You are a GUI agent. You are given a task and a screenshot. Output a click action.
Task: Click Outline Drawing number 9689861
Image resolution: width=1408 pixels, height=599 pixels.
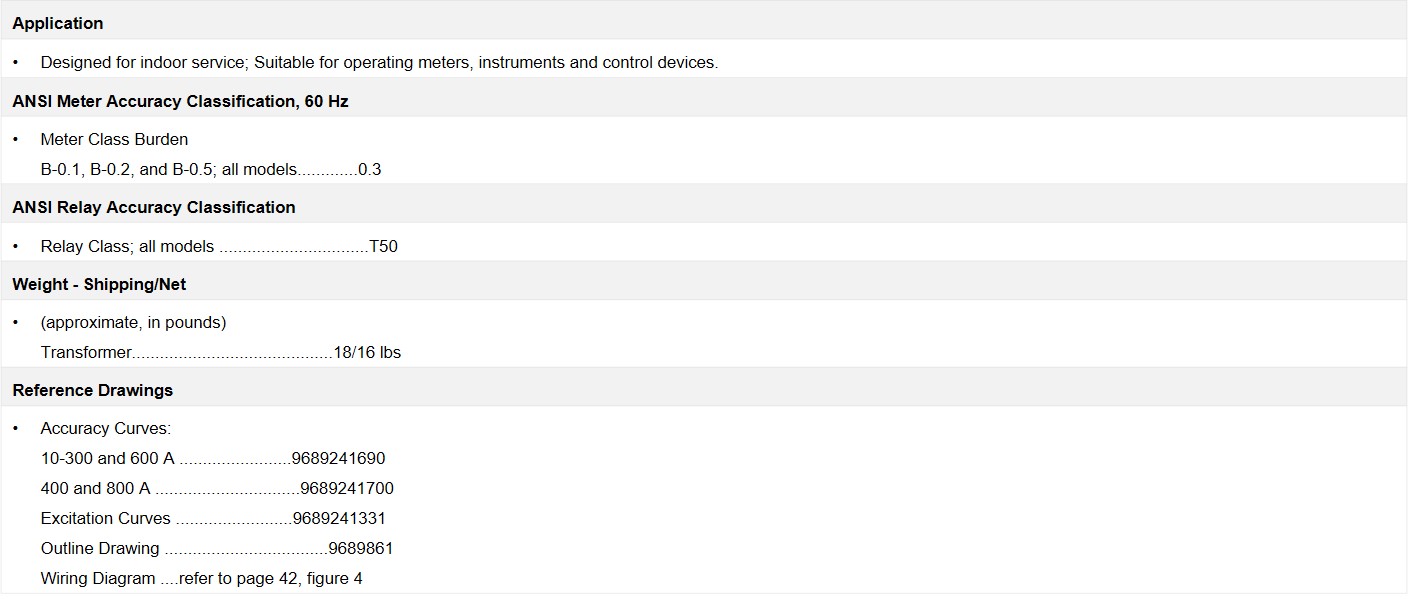(361, 549)
